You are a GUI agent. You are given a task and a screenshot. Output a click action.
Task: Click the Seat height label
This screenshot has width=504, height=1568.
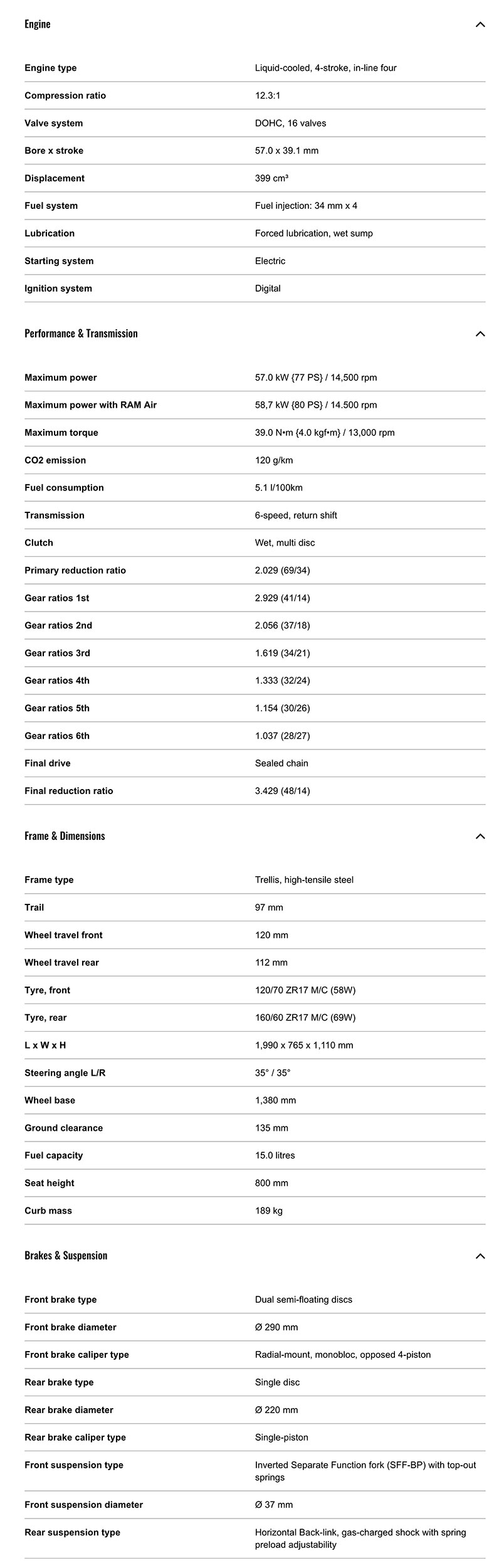point(50,1183)
